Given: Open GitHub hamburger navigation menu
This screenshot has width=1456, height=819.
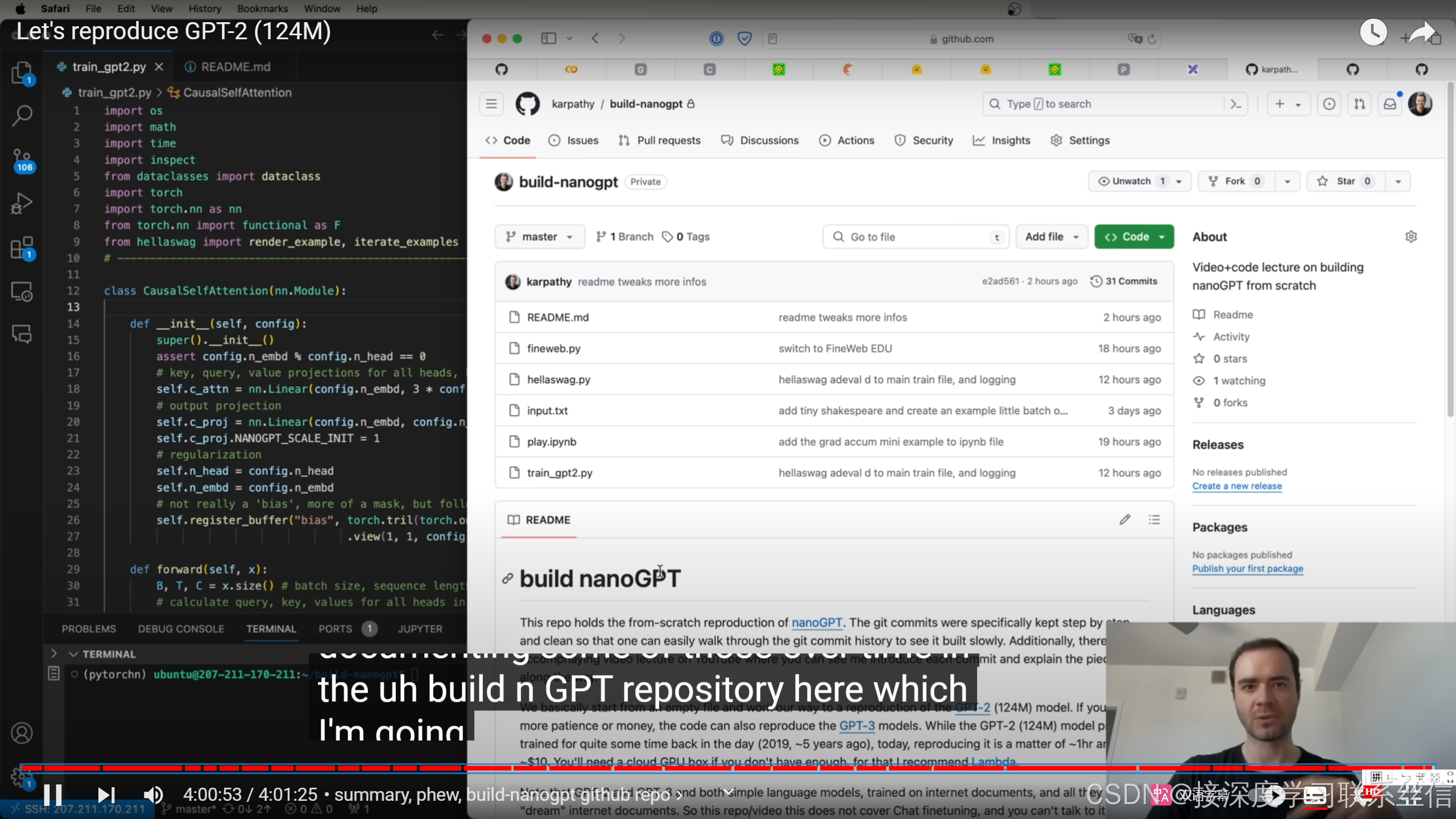Looking at the screenshot, I should pos(491,104).
